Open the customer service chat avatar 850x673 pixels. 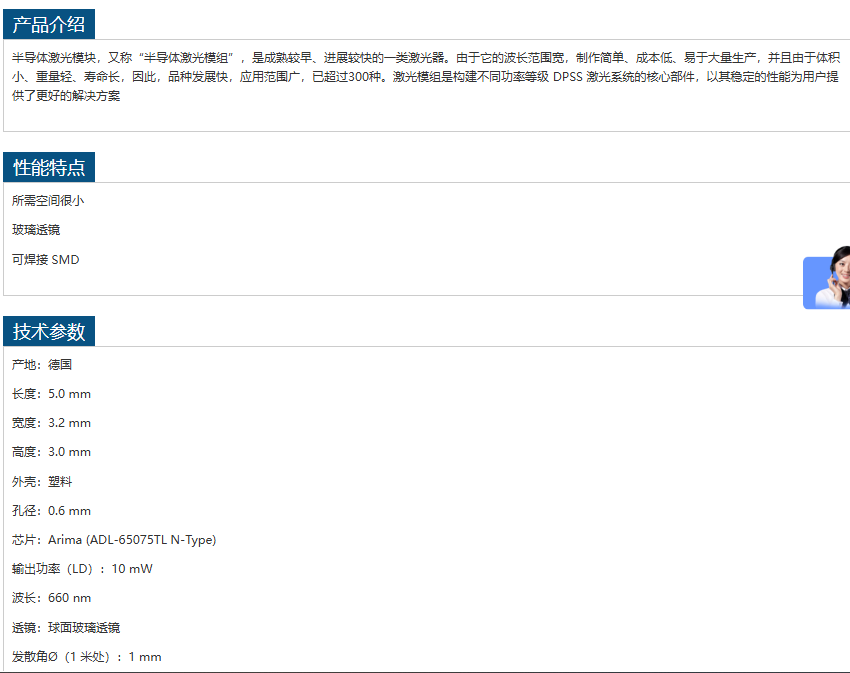pos(828,281)
